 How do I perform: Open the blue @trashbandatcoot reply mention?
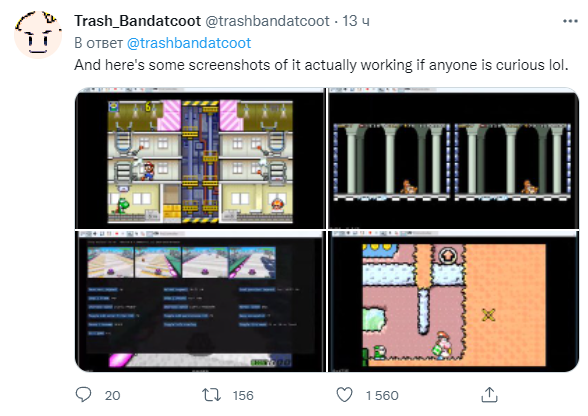click(x=189, y=43)
